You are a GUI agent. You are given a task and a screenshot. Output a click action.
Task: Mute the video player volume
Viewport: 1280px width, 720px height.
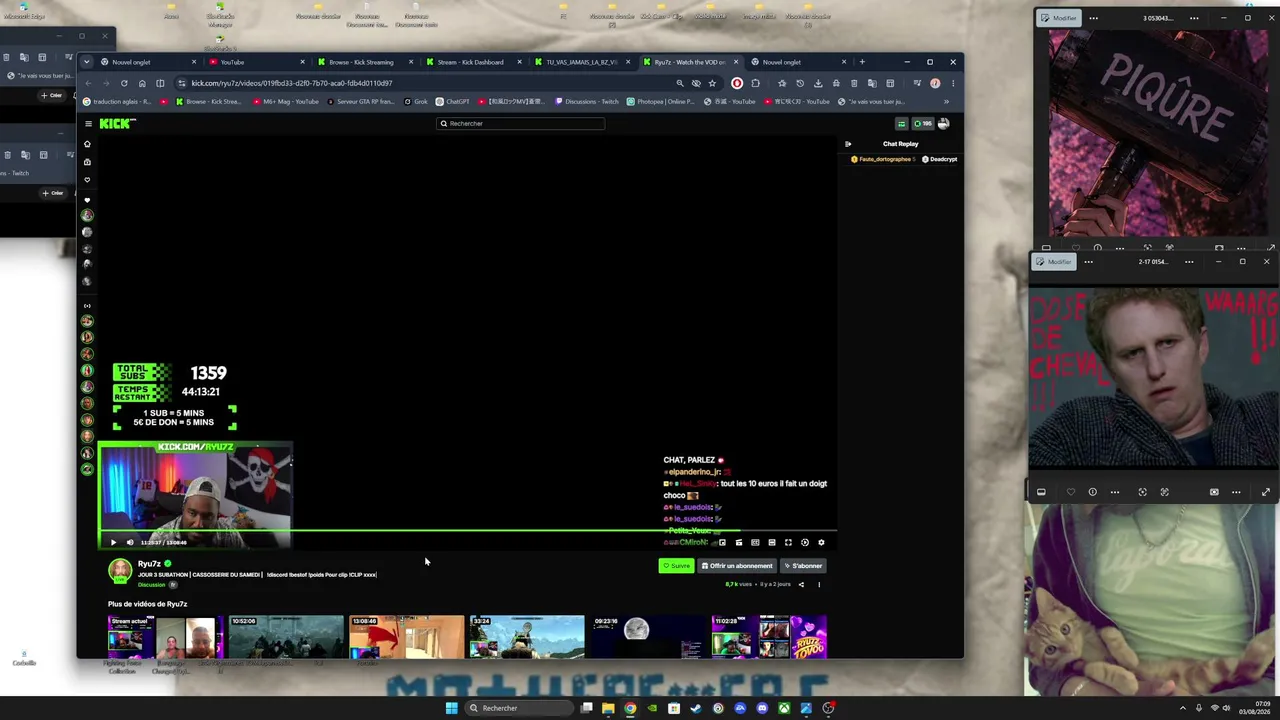[x=129, y=542]
